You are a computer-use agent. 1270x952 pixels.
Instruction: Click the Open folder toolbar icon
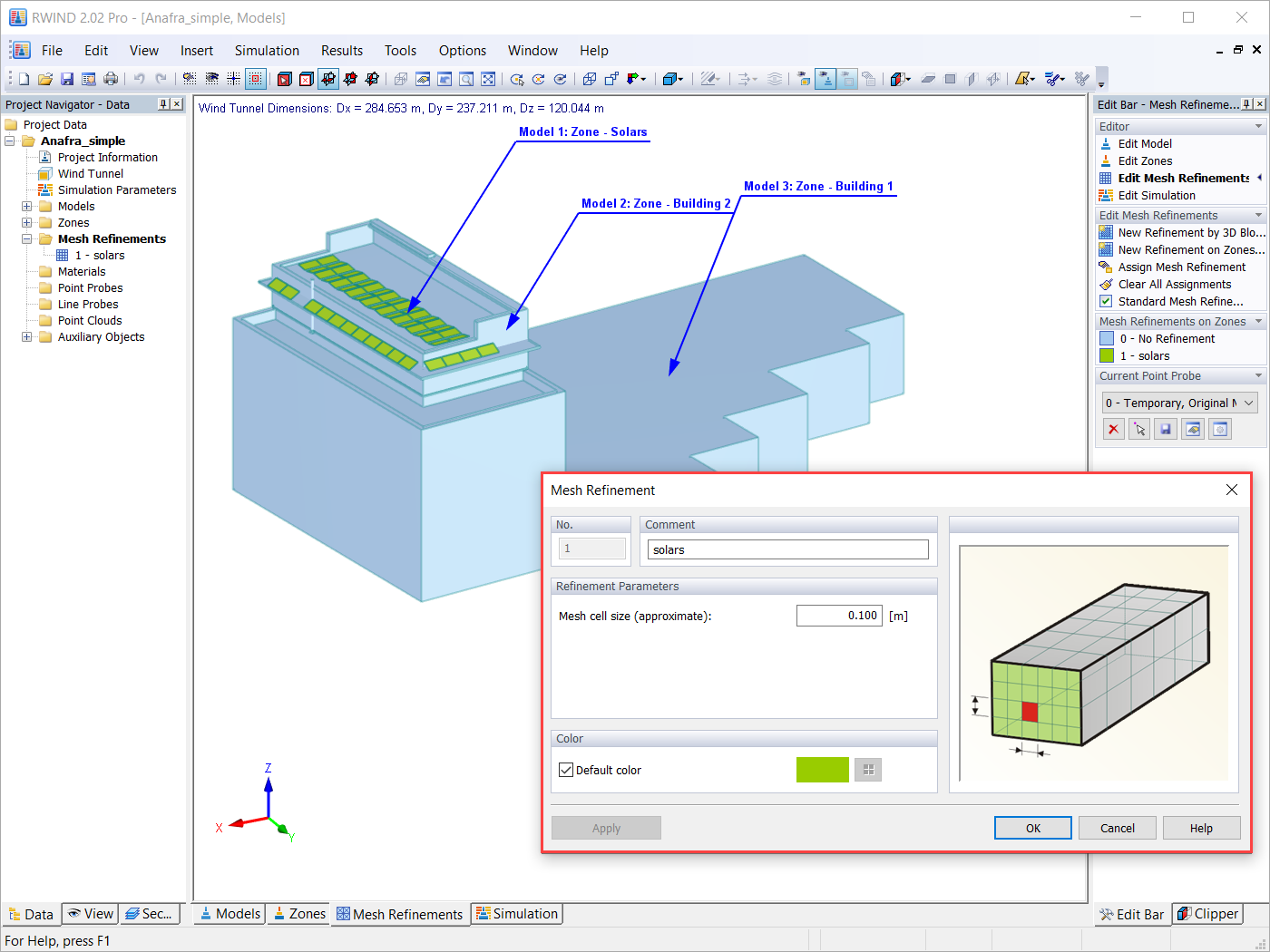pyautogui.click(x=45, y=79)
